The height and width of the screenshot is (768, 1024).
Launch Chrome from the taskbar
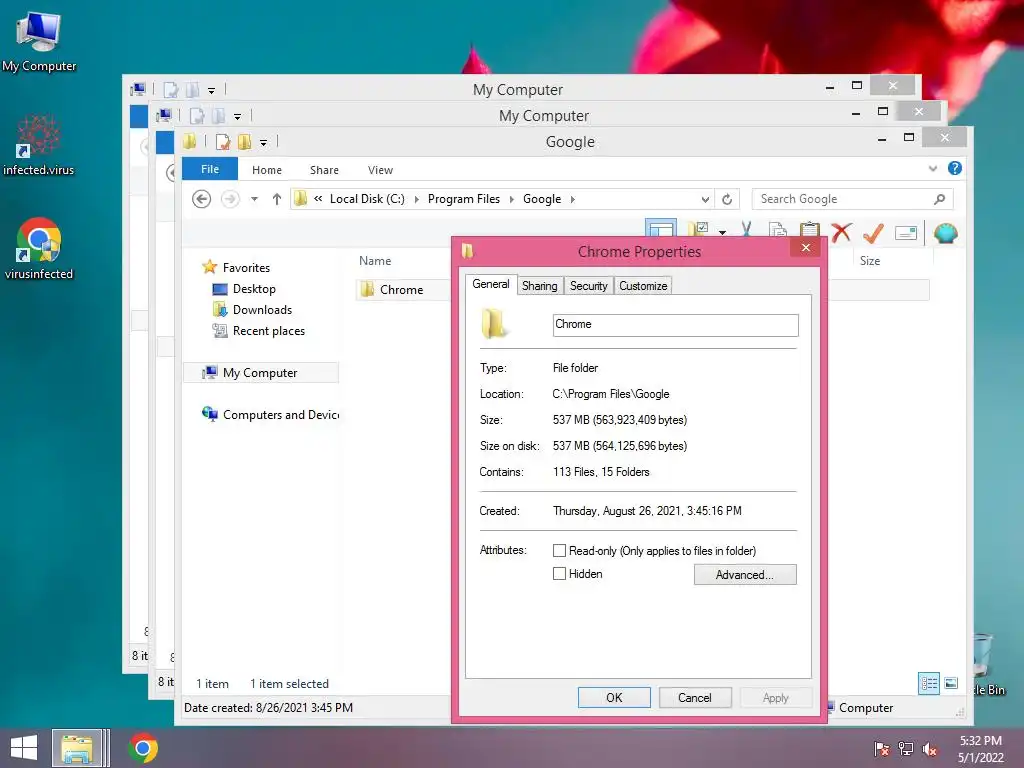143,748
